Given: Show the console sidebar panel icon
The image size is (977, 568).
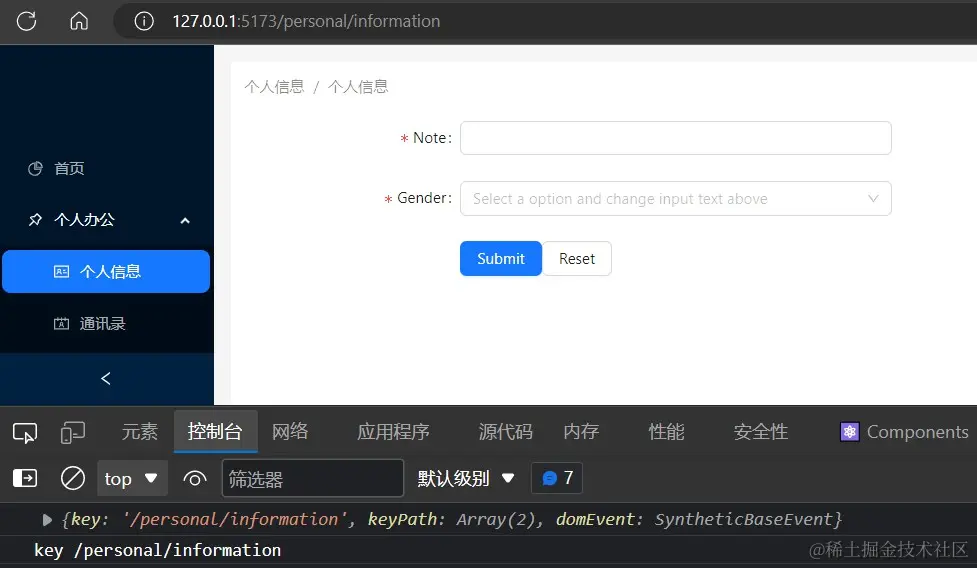Looking at the screenshot, I should [x=25, y=478].
